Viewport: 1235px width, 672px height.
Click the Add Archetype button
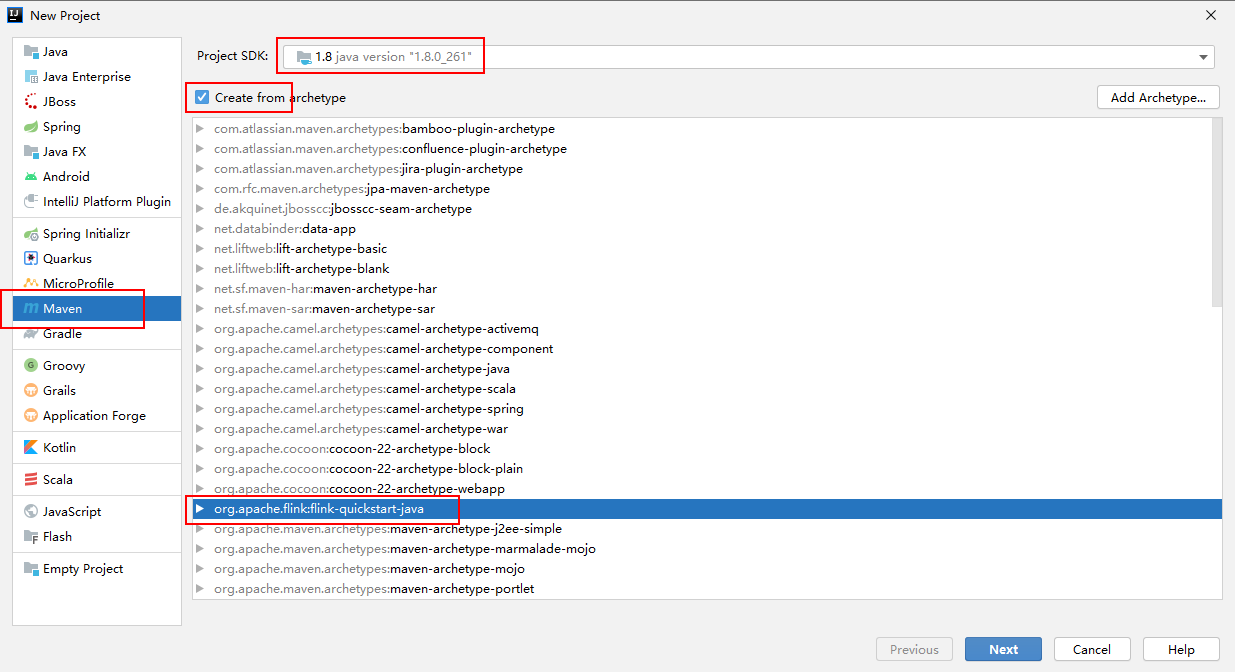(x=1159, y=97)
